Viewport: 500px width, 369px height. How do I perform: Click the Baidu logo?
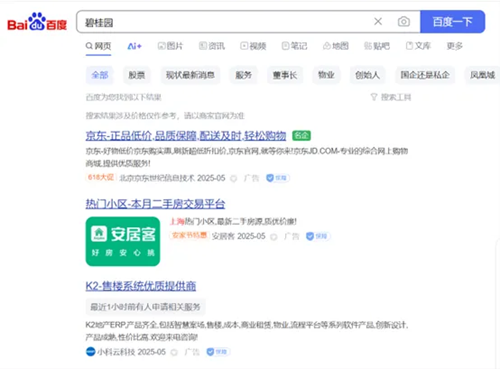point(37,22)
